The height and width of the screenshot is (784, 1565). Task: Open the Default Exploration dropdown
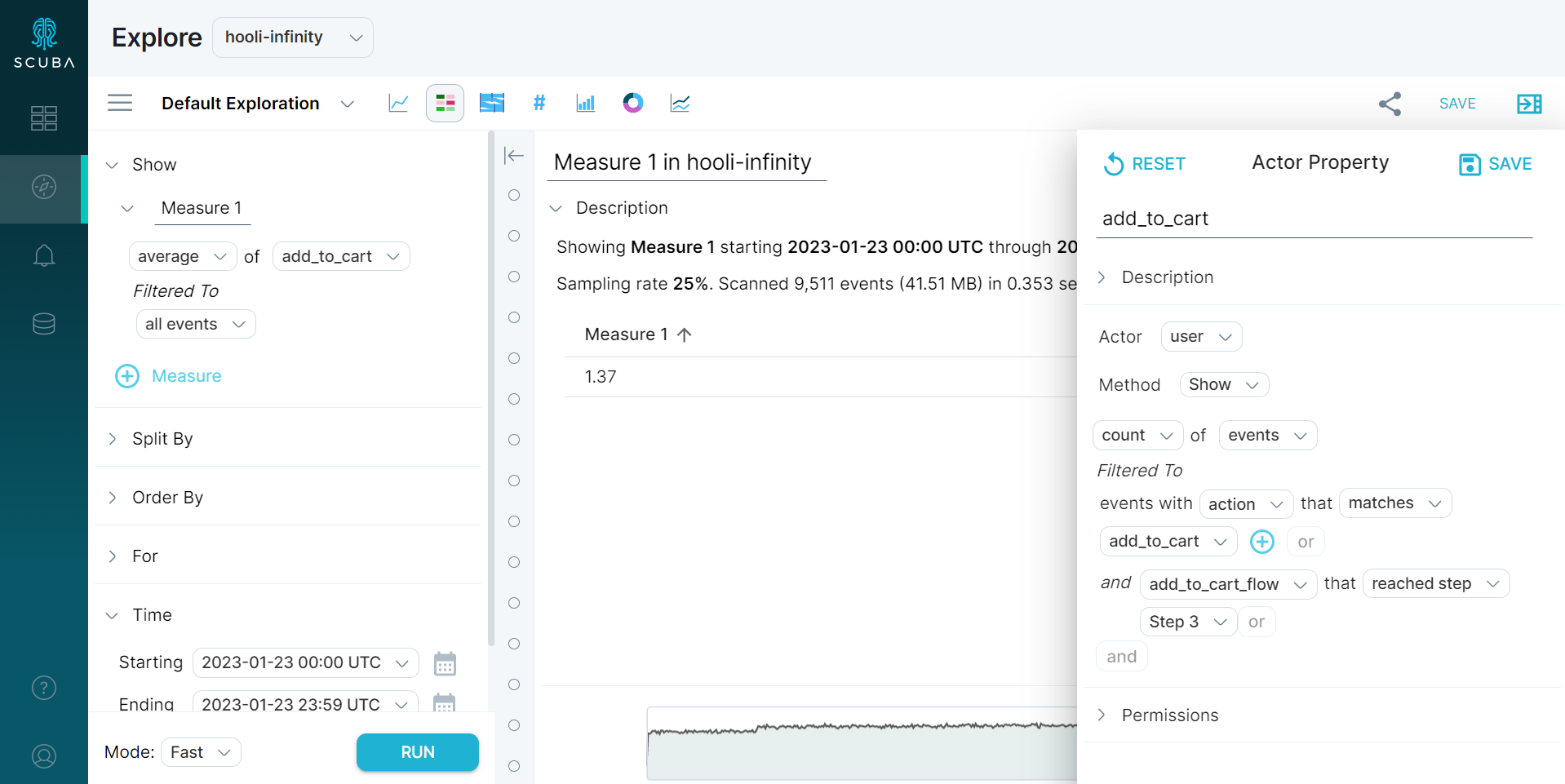point(258,104)
